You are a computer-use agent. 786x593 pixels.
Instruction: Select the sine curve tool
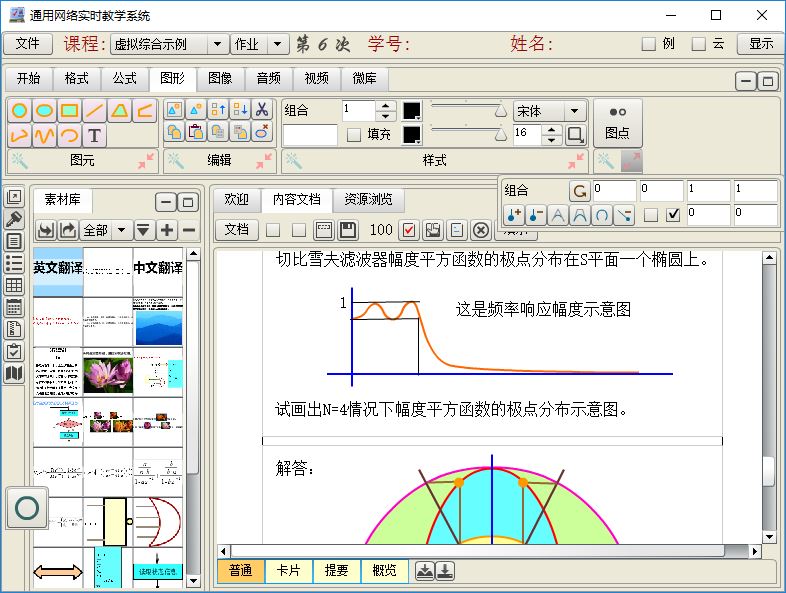(45, 135)
